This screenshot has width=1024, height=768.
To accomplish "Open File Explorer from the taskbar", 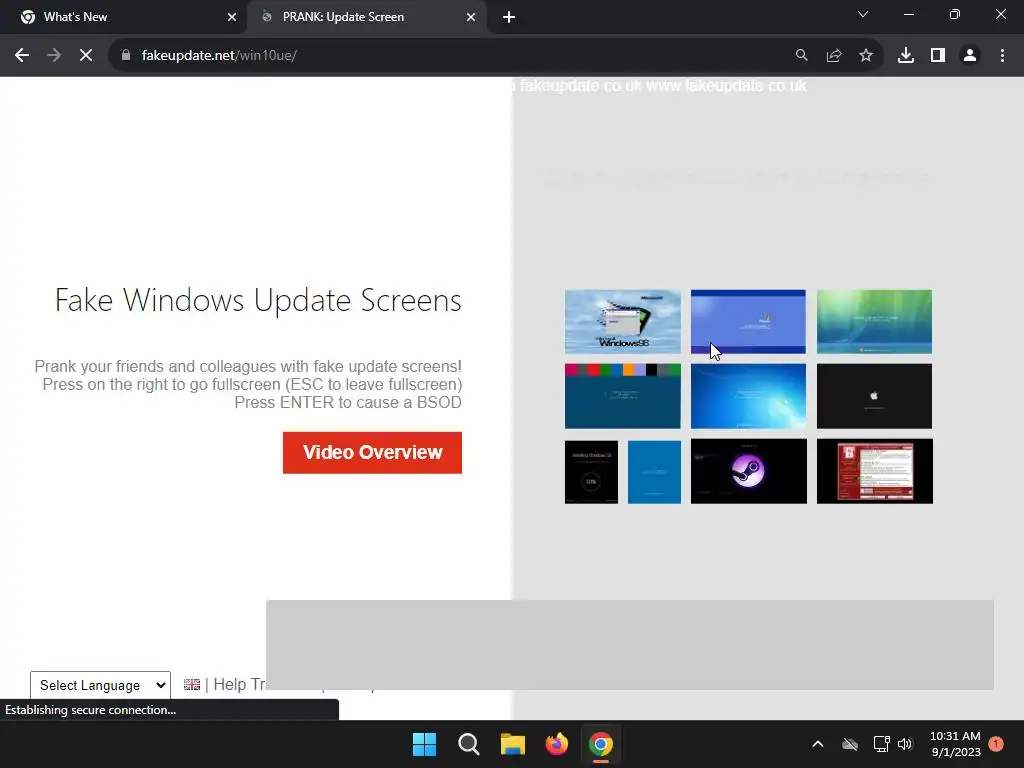I will 513,744.
